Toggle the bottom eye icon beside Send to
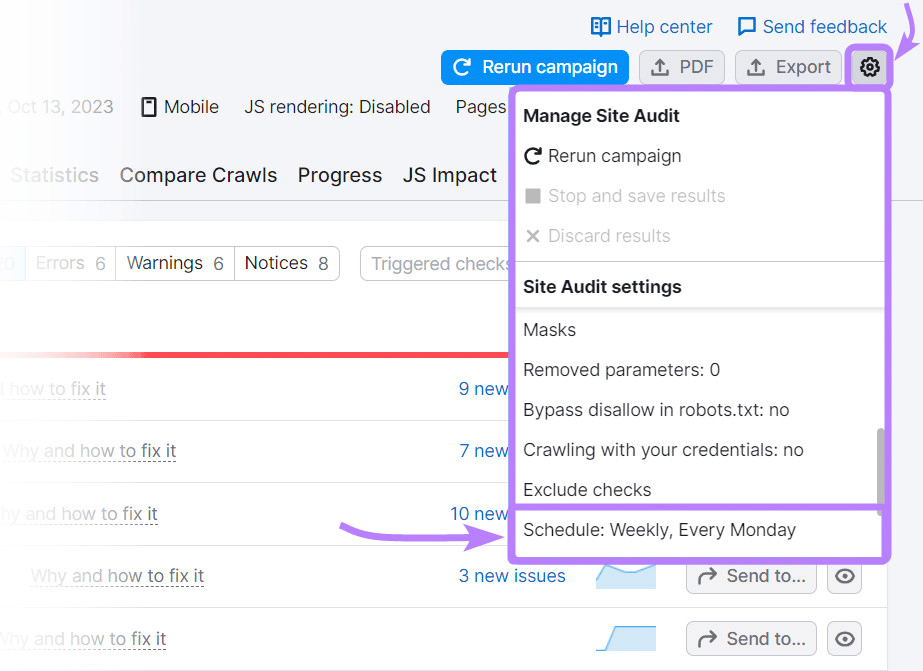This screenshot has height=671, width=923. tap(843, 638)
